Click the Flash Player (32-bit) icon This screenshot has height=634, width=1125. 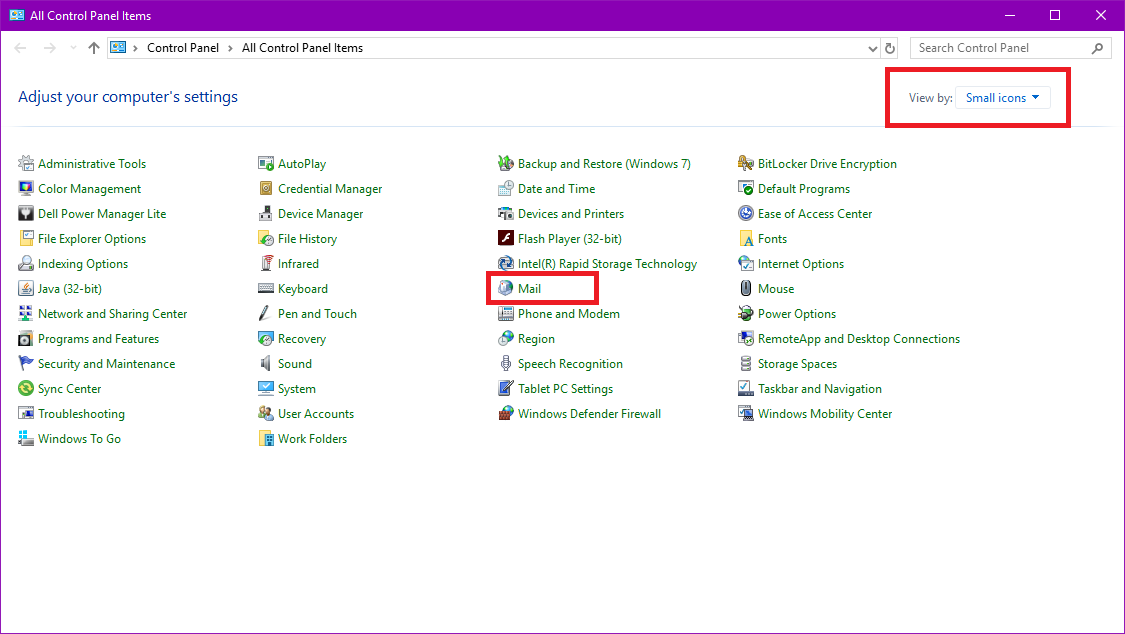coord(506,239)
